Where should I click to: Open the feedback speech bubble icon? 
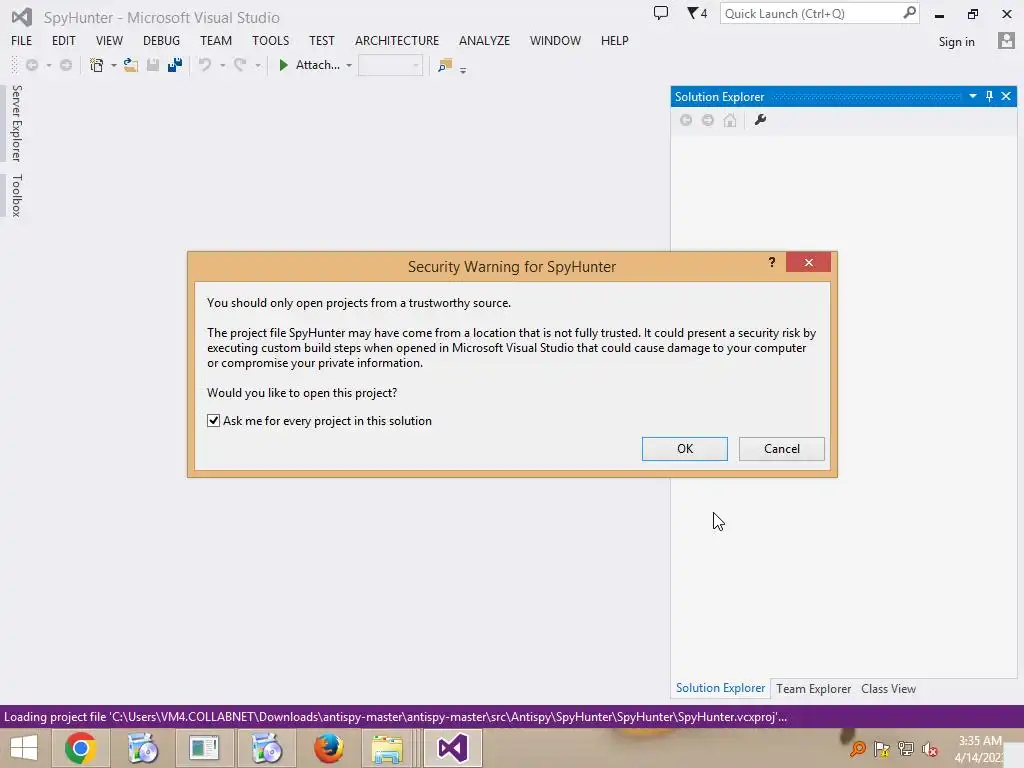pyautogui.click(x=661, y=13)
